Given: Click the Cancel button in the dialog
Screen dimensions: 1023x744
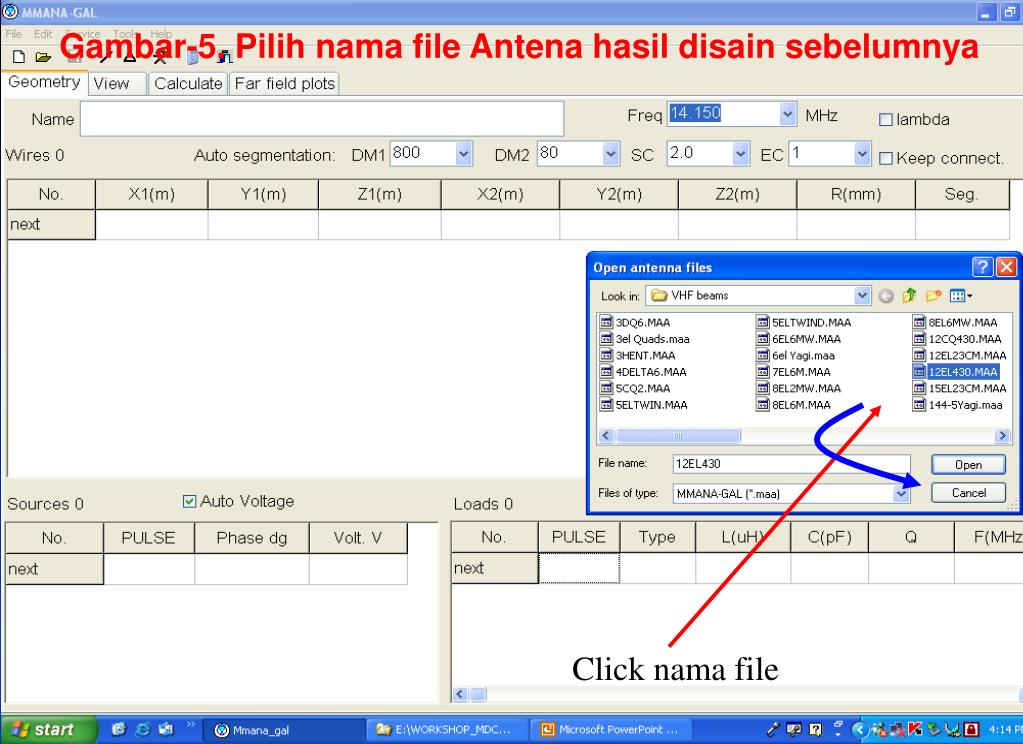Looking at the screenshot, I should [x=968, y=493].
